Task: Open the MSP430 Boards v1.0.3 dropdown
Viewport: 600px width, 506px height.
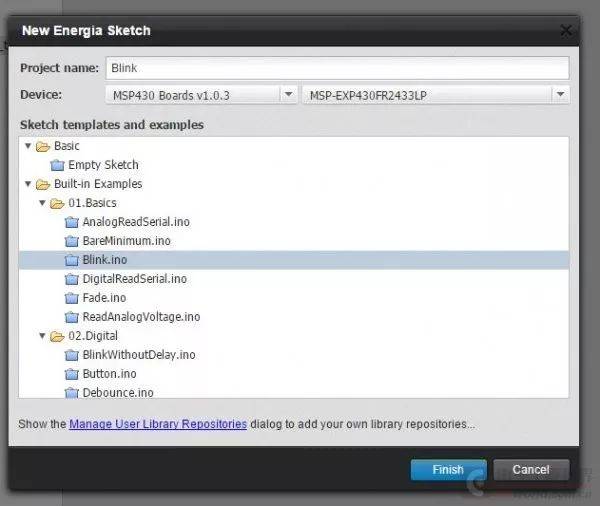Action: (x=288, y=94)
